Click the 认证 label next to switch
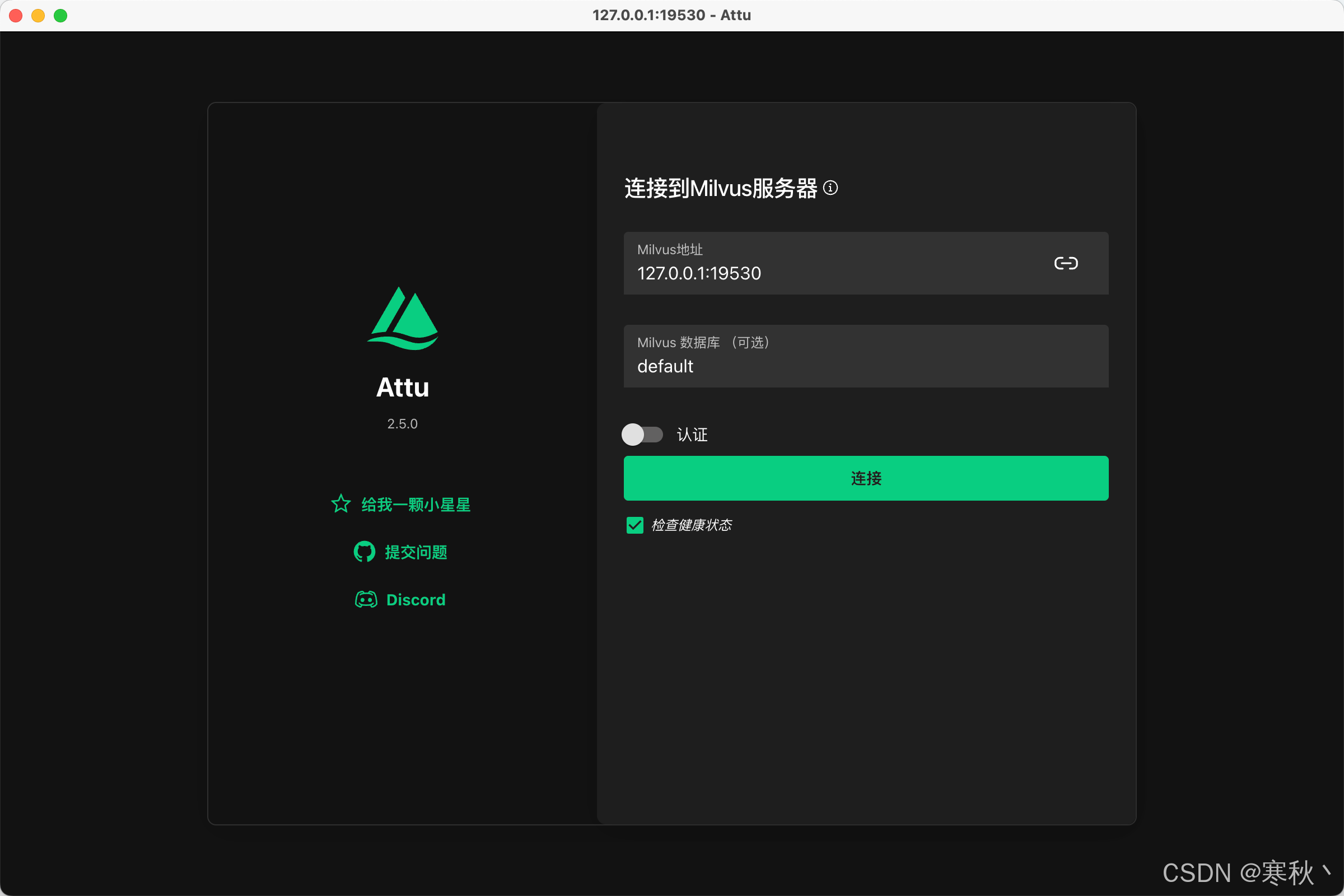The image size is (1344, 896). click(692, 435)
